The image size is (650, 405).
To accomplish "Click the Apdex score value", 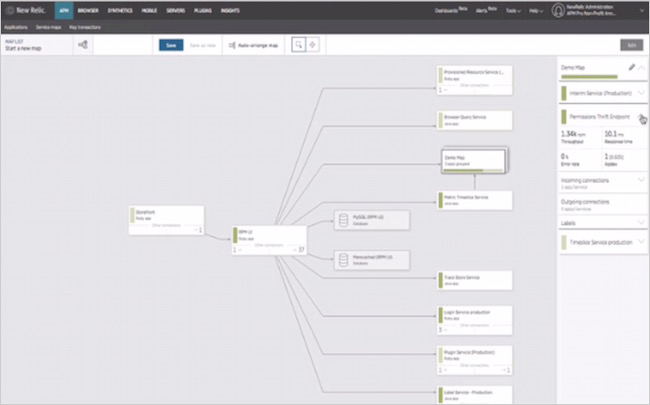I will click(614, 159).
